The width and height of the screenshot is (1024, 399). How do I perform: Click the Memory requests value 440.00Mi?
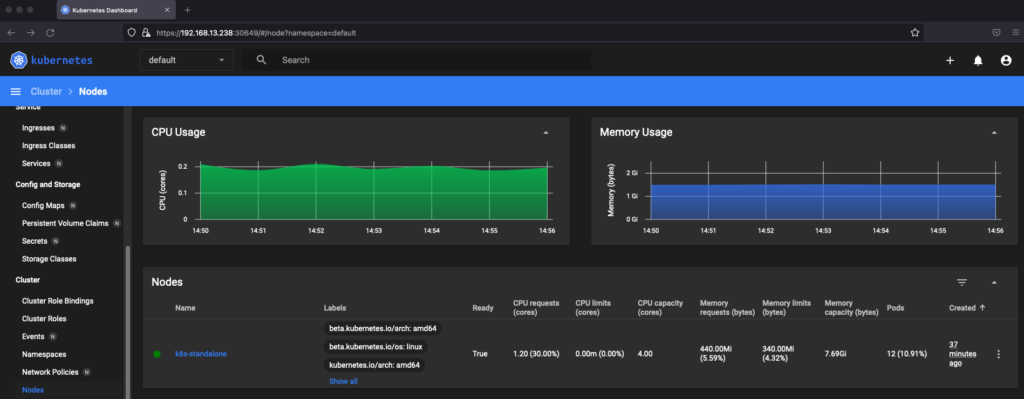716,354
